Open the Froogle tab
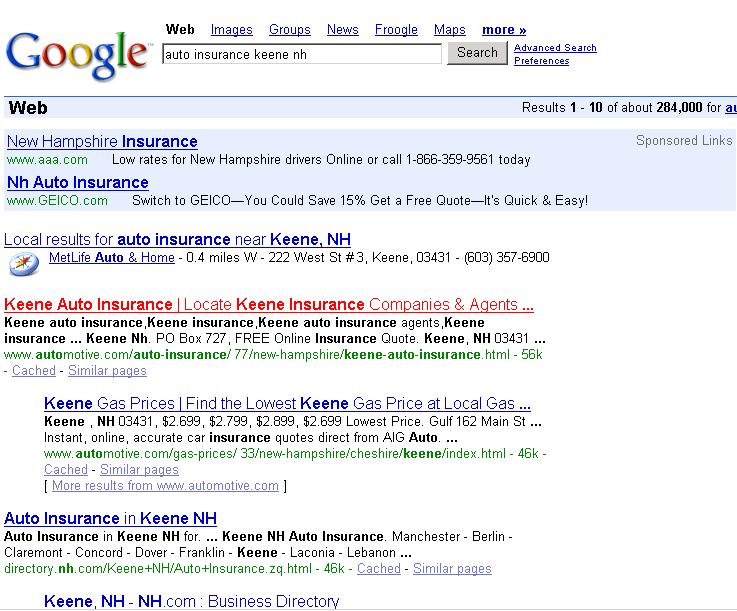The width and height of the screenshot is (737, 611). coord(396,30)
